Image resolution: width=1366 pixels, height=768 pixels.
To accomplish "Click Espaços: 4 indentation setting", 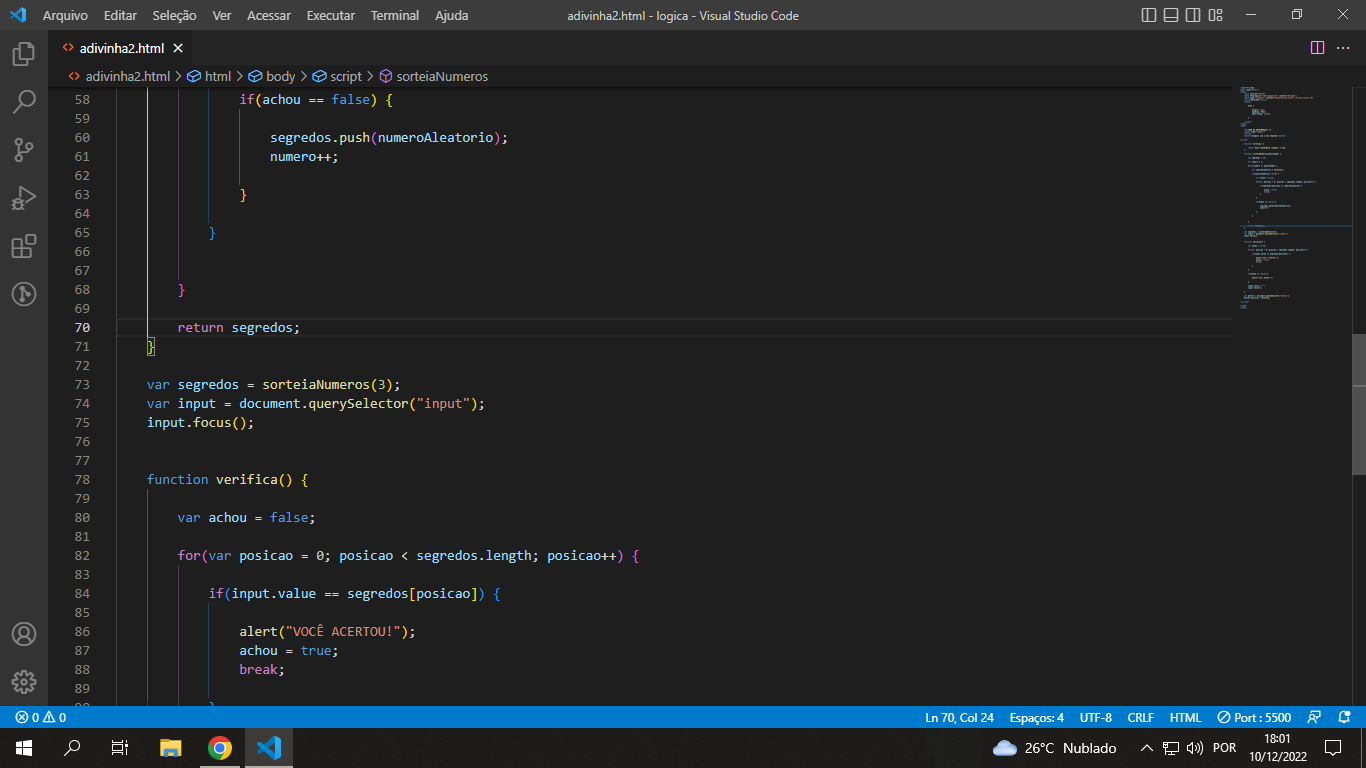I will point(1036,717).
